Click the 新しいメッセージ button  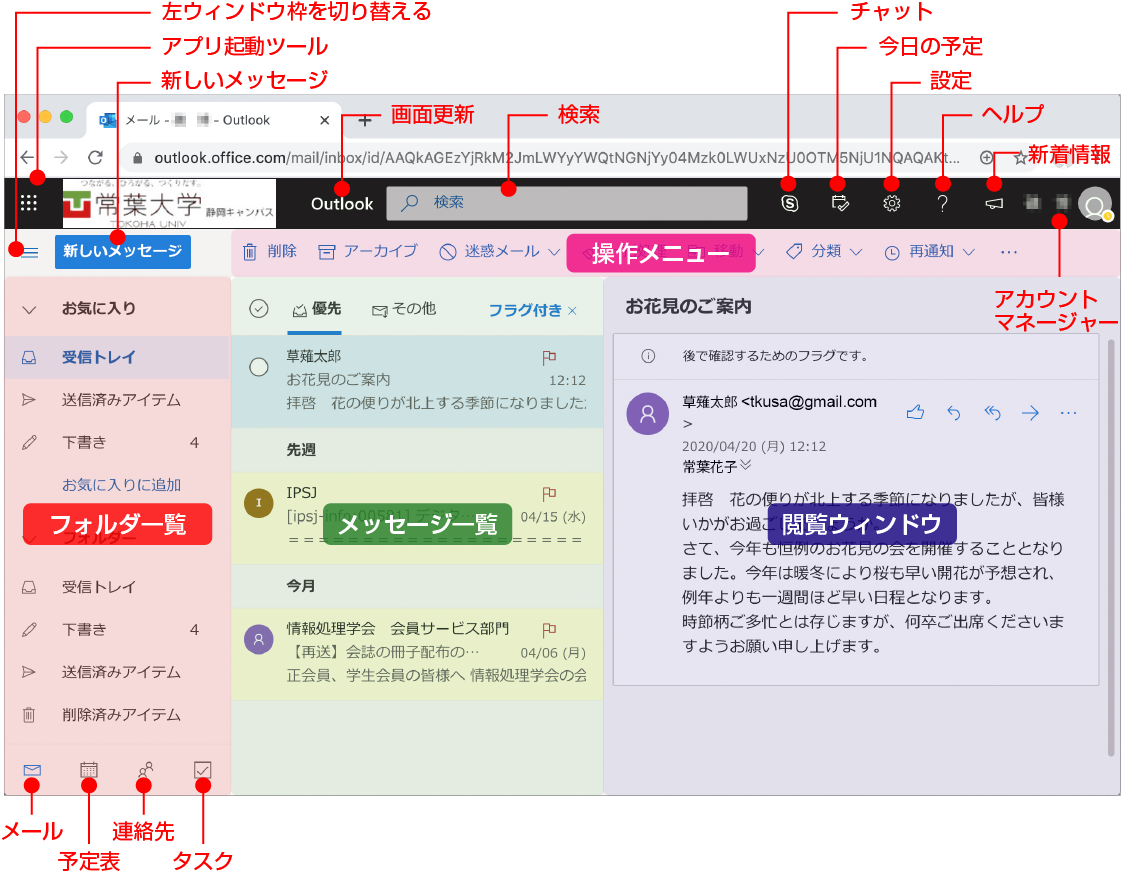tap(122, 251)
